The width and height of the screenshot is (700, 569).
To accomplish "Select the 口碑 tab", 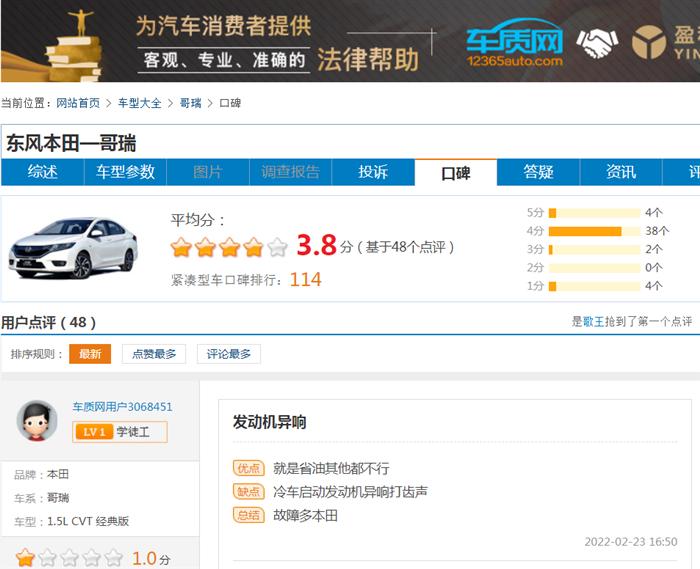I will (456, 172).
